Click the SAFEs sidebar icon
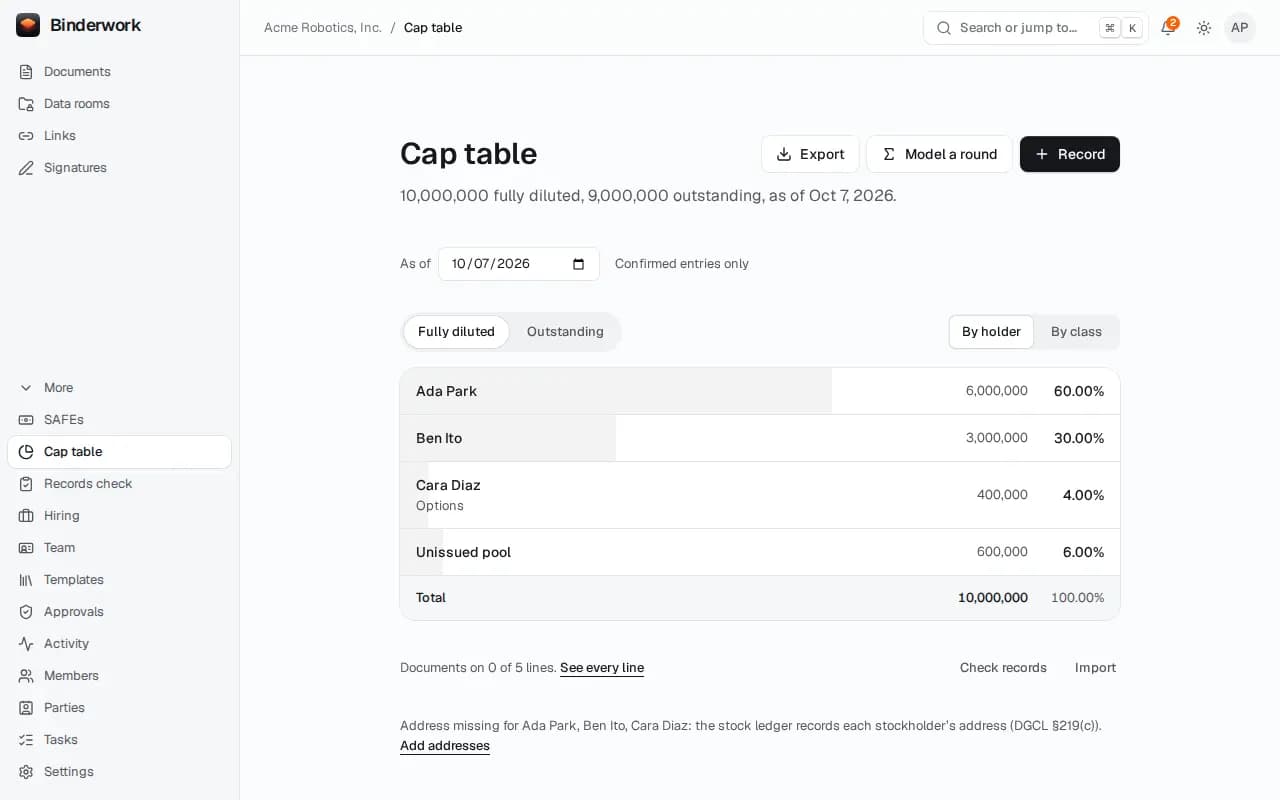The image size is (1280, 800). coord(26,420)
